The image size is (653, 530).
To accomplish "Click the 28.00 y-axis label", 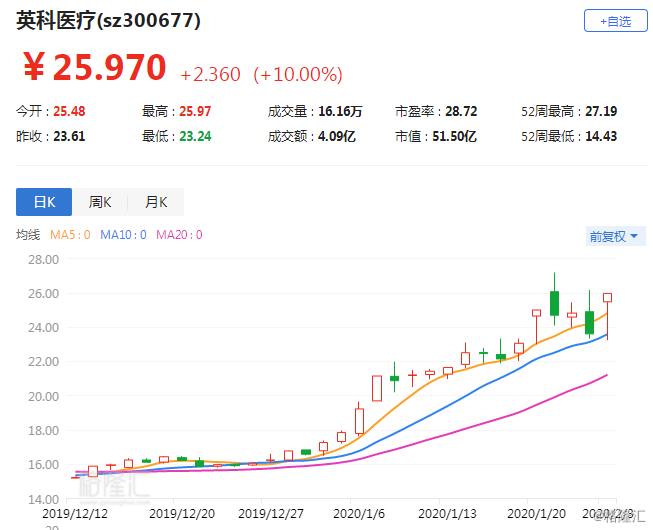I will click(x=43, y=260).
